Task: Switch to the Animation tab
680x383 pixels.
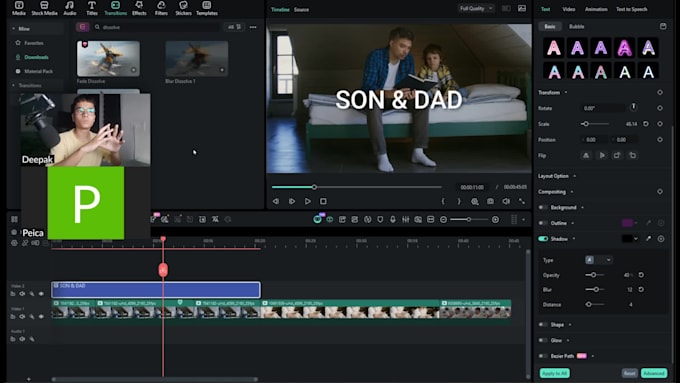Action: [x=596, y=9]
